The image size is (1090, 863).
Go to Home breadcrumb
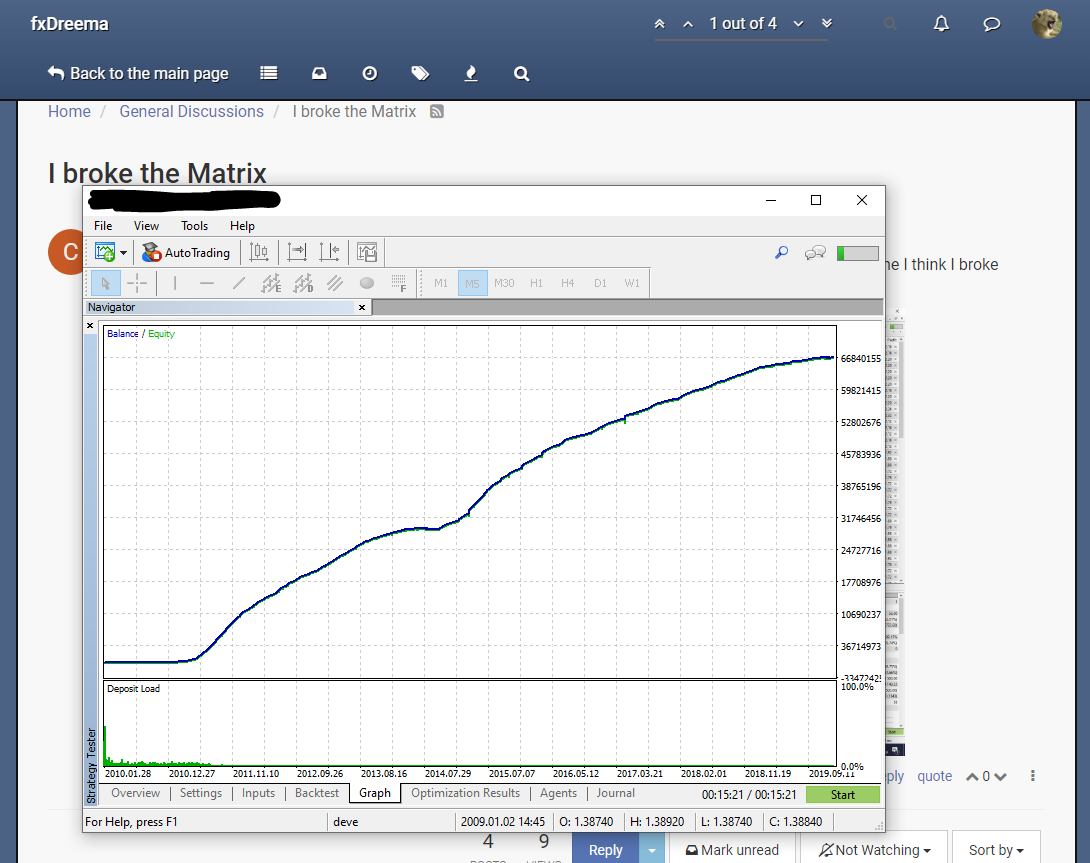tap(70, 111)
